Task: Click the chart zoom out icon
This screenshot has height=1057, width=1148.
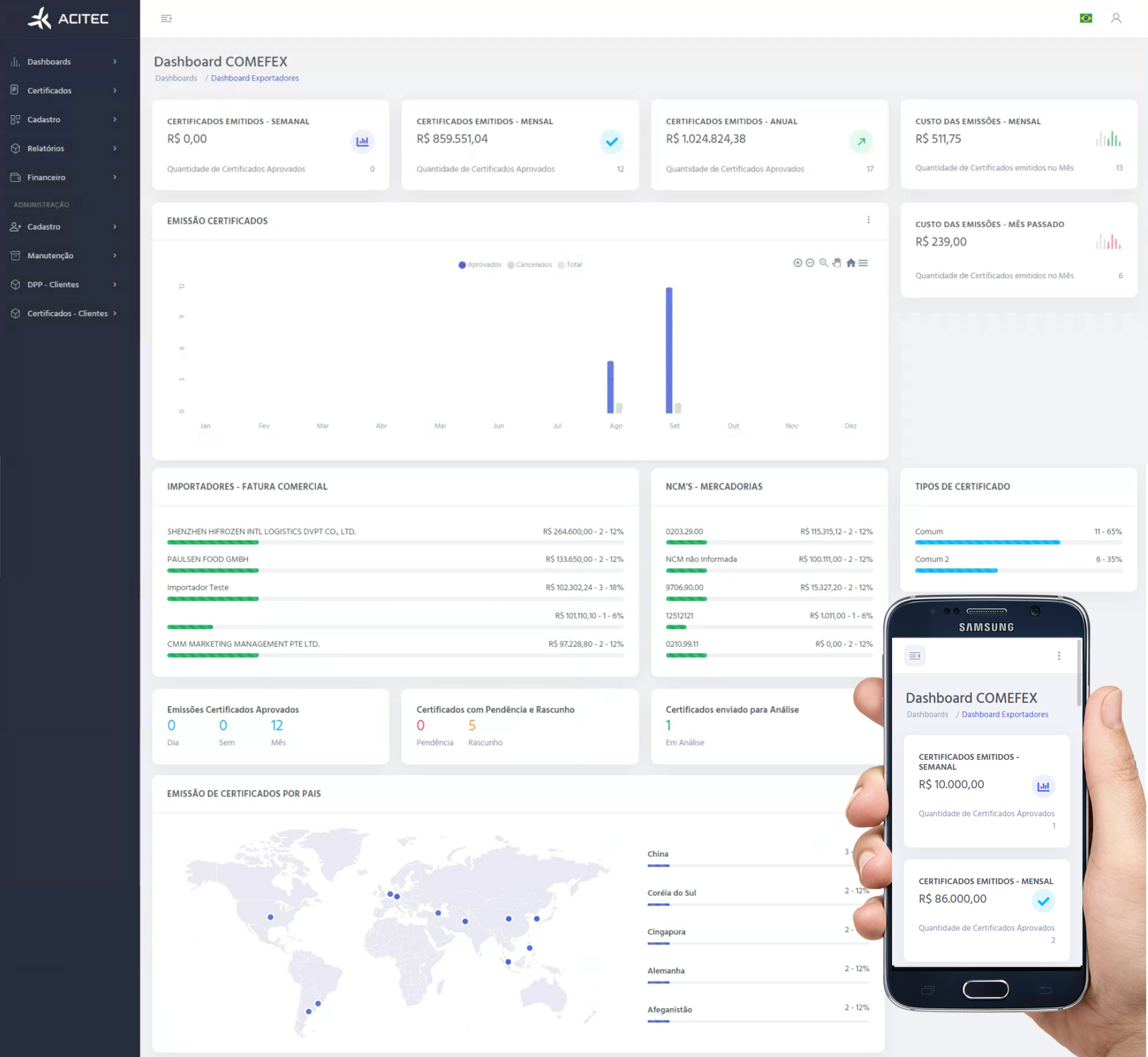Action: [810, 263]
